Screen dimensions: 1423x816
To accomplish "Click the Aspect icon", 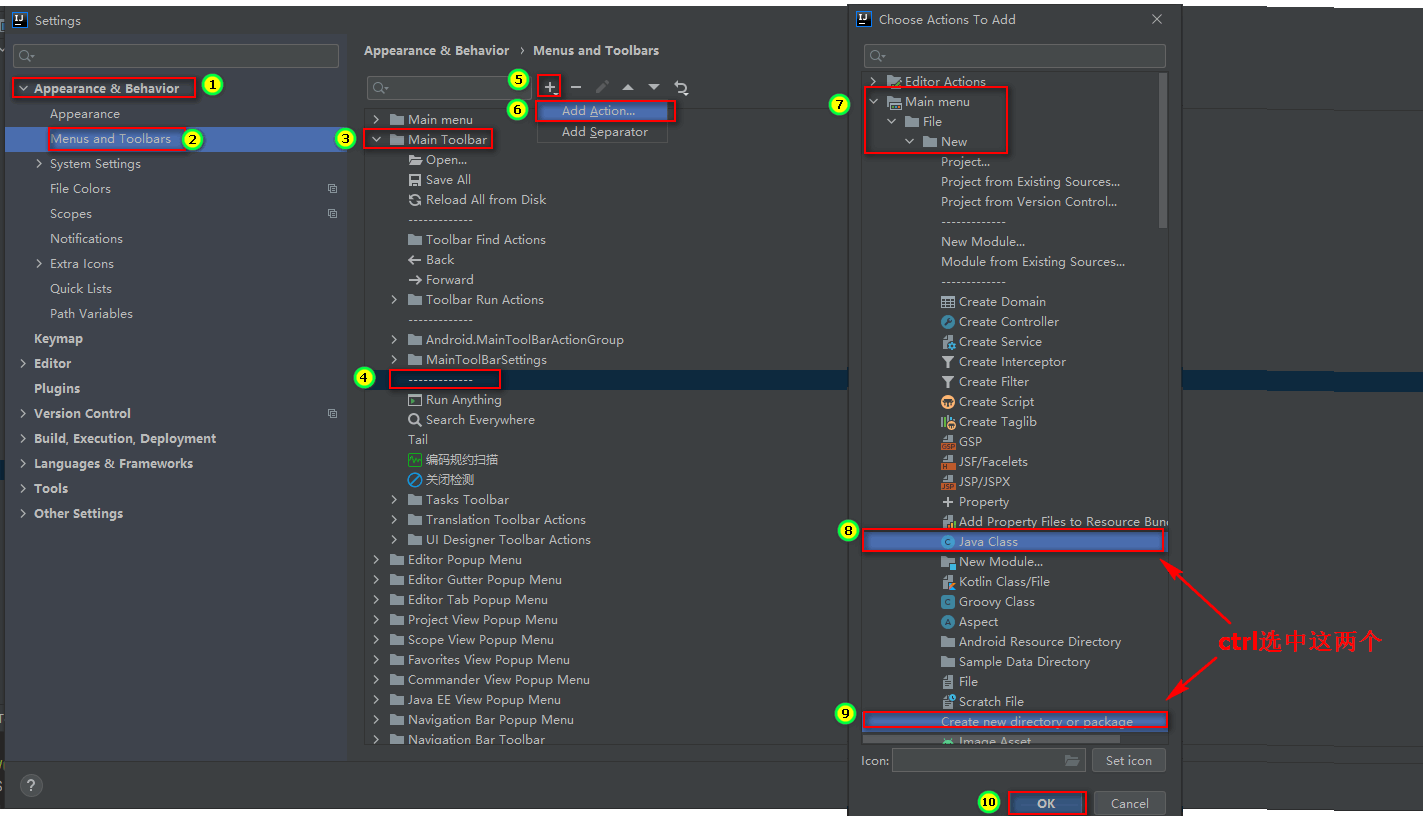I will point(948,621).
